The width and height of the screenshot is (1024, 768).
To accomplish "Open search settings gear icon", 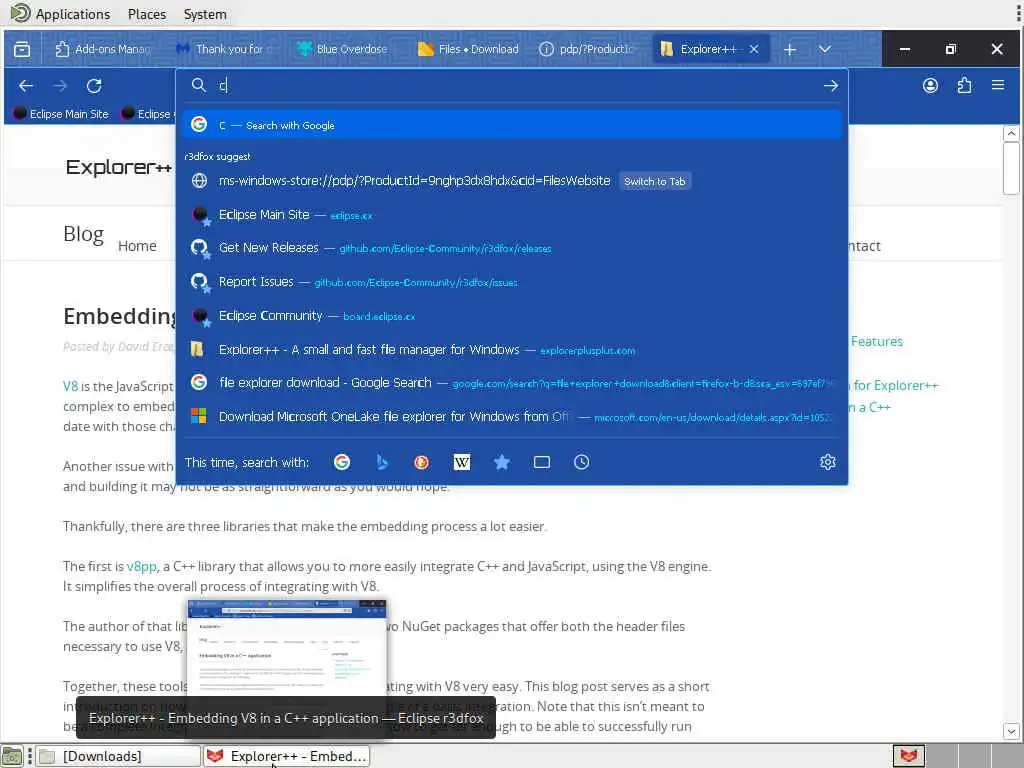I will [x=827, y=462].
